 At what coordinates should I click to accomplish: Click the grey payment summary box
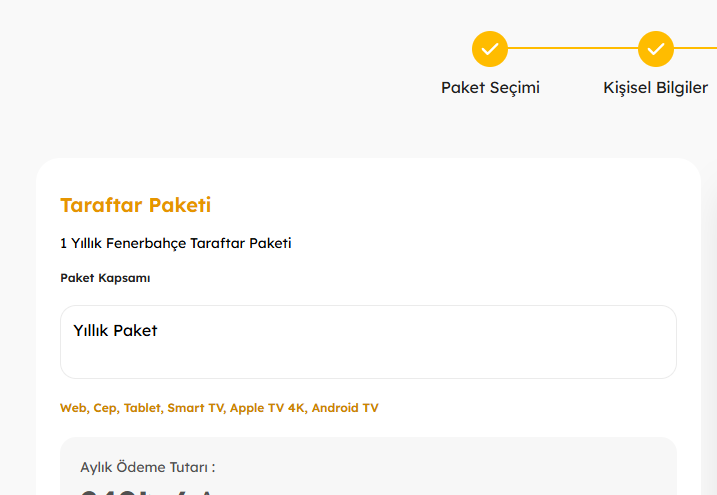coord(368,466)
